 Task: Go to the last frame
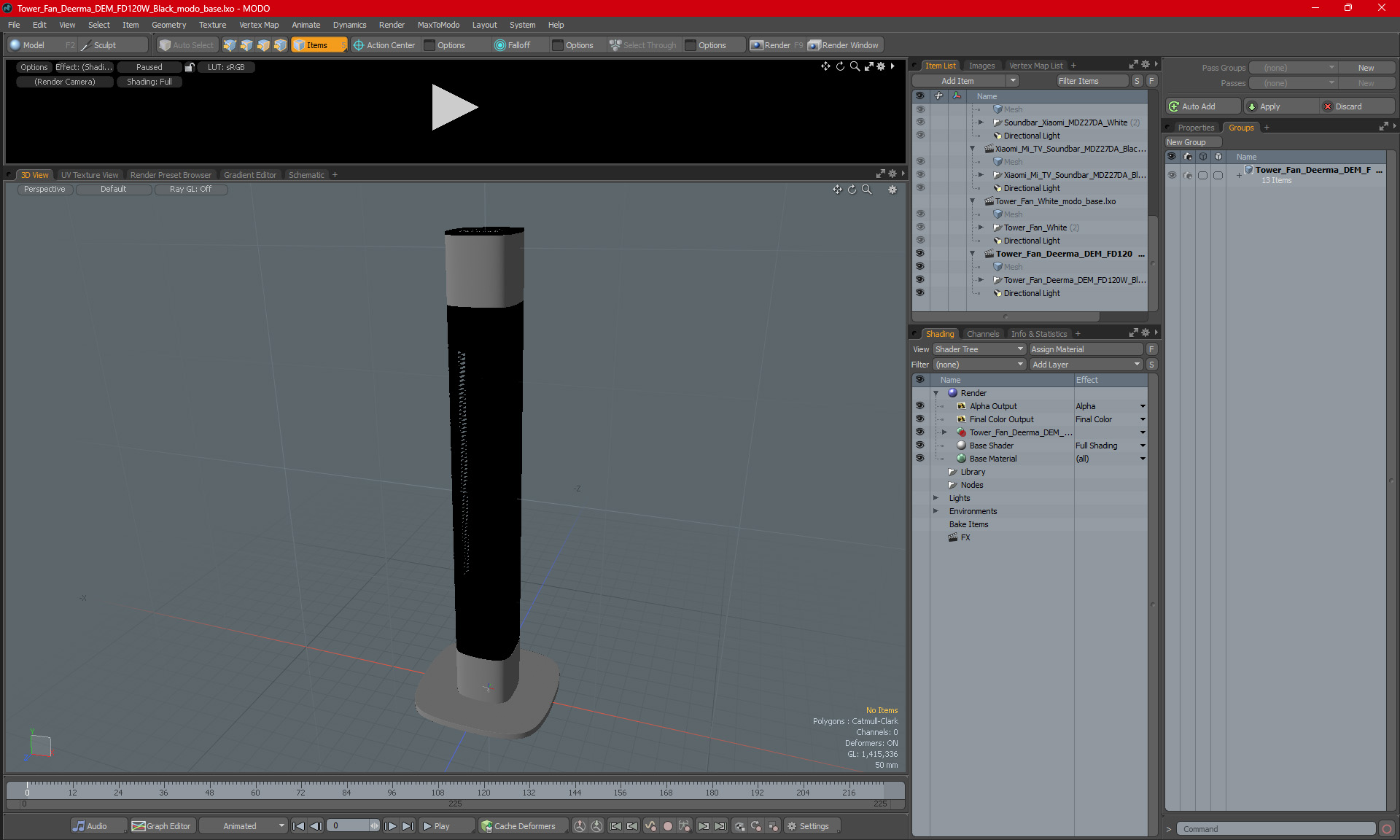[x=408, y=826]
